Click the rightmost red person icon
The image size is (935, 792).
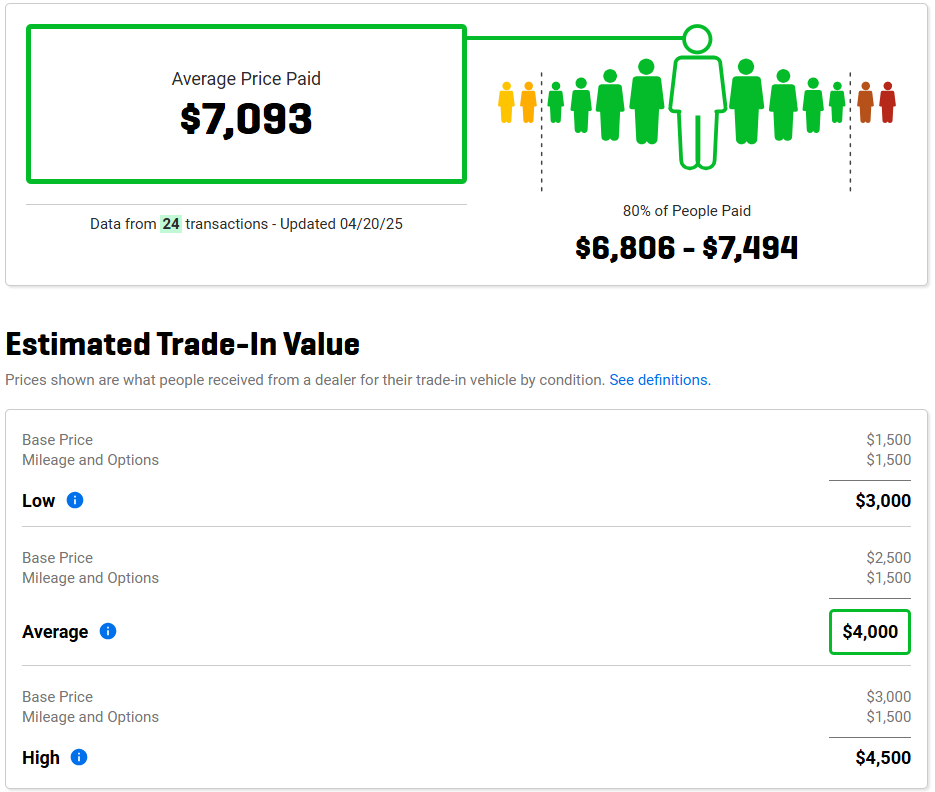pos(887,102)
